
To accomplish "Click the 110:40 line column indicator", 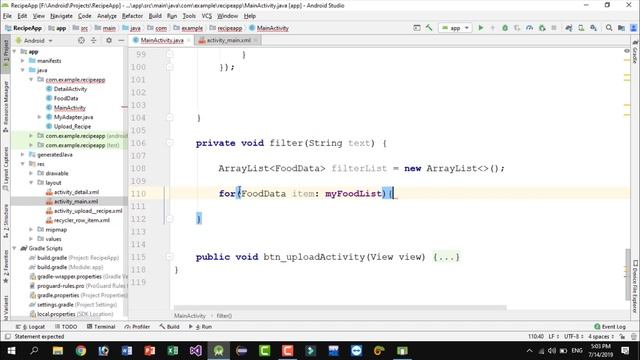I will pos(536,337).
